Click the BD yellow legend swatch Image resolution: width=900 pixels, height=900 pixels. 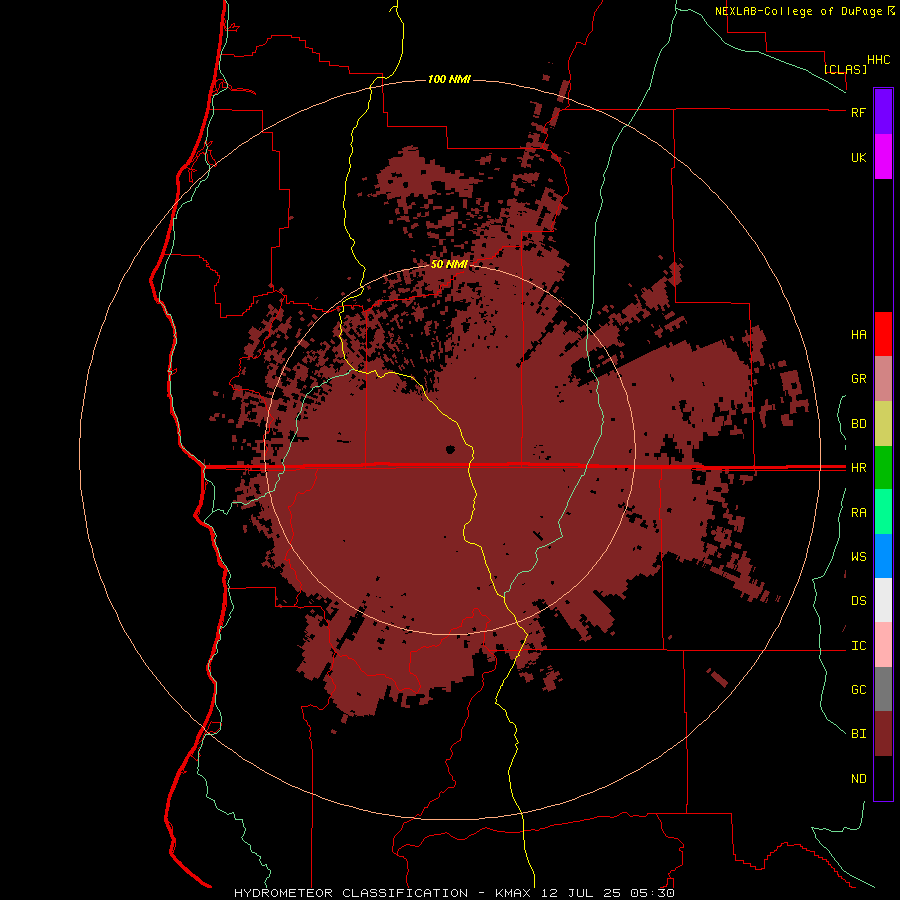coord(883,423)
